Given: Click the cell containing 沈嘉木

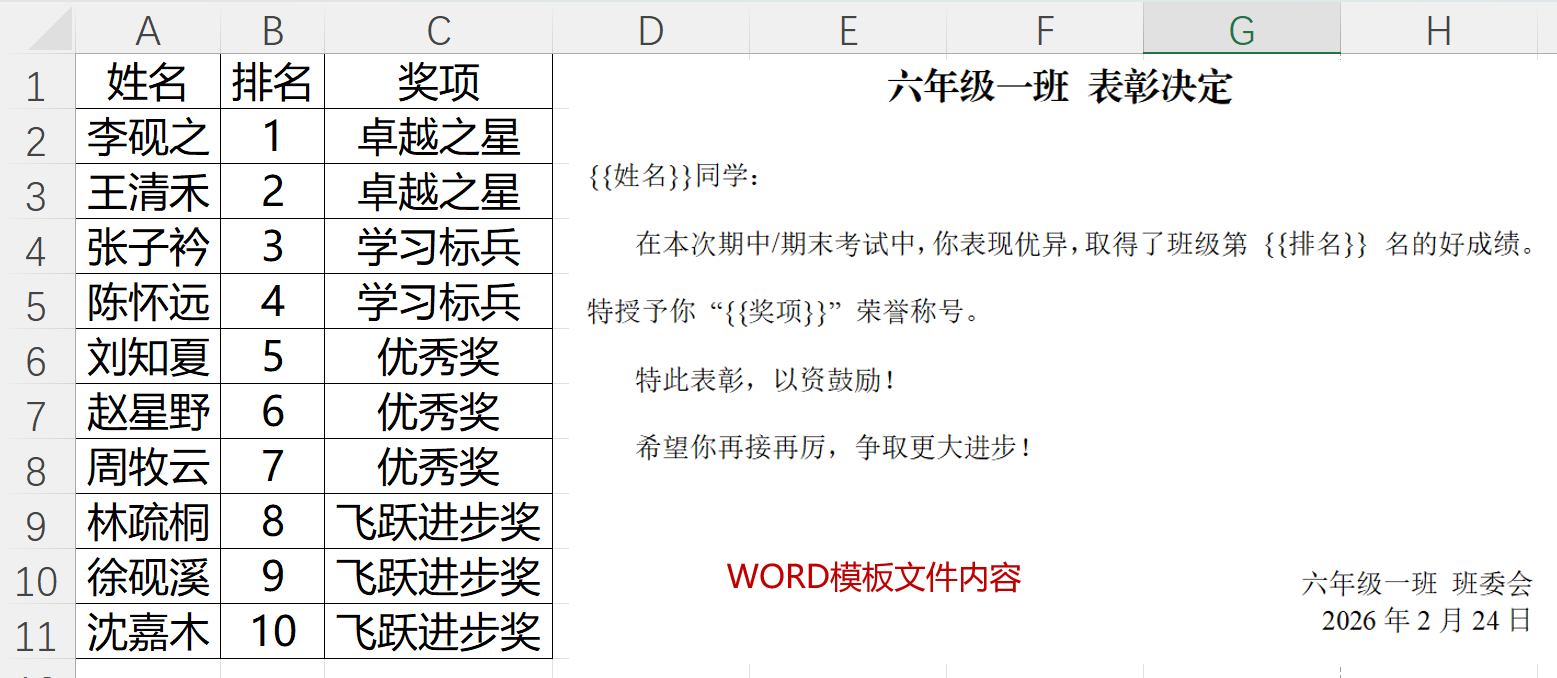Looking at the screenshot, I should pos(148,632).
